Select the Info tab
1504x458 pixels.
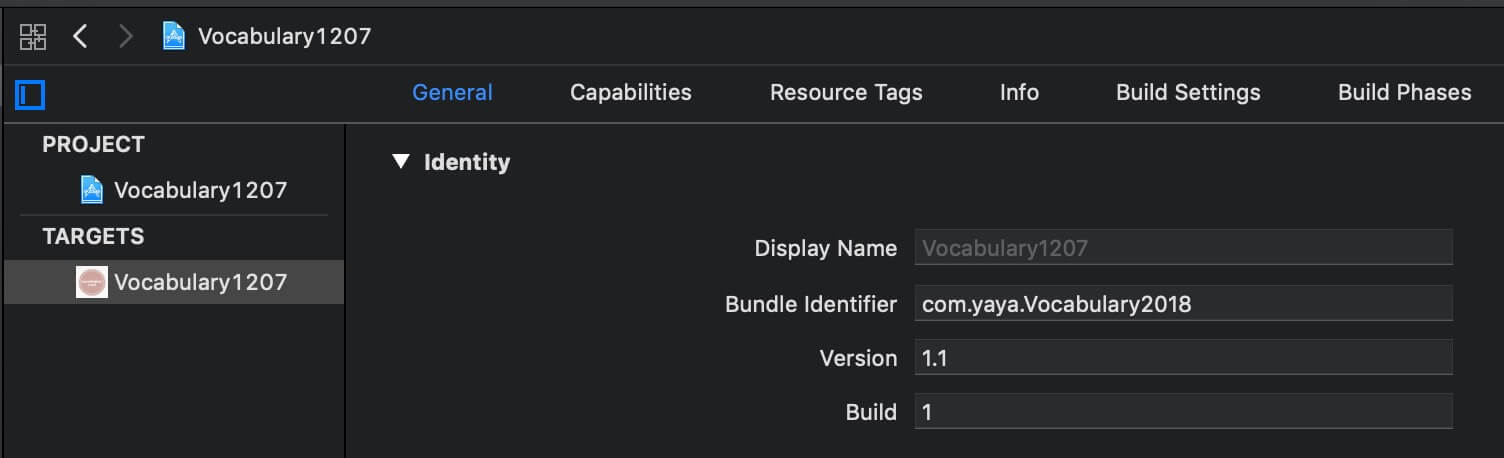(x=1019, y=92)
